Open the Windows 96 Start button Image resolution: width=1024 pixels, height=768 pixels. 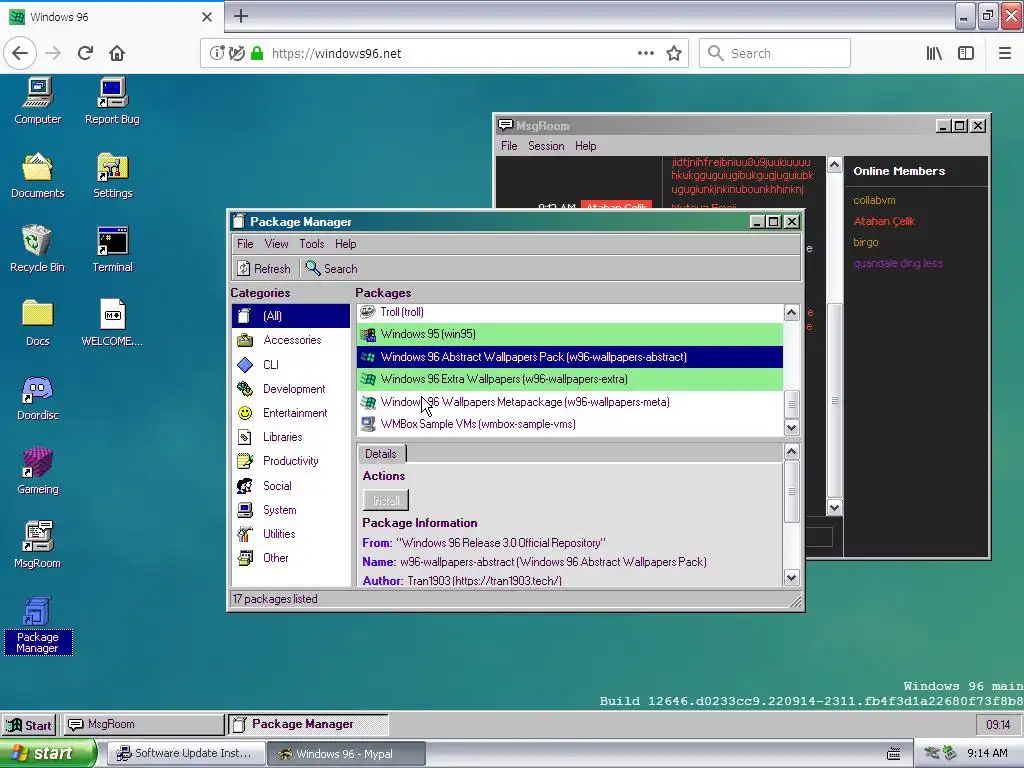(29, 725)
